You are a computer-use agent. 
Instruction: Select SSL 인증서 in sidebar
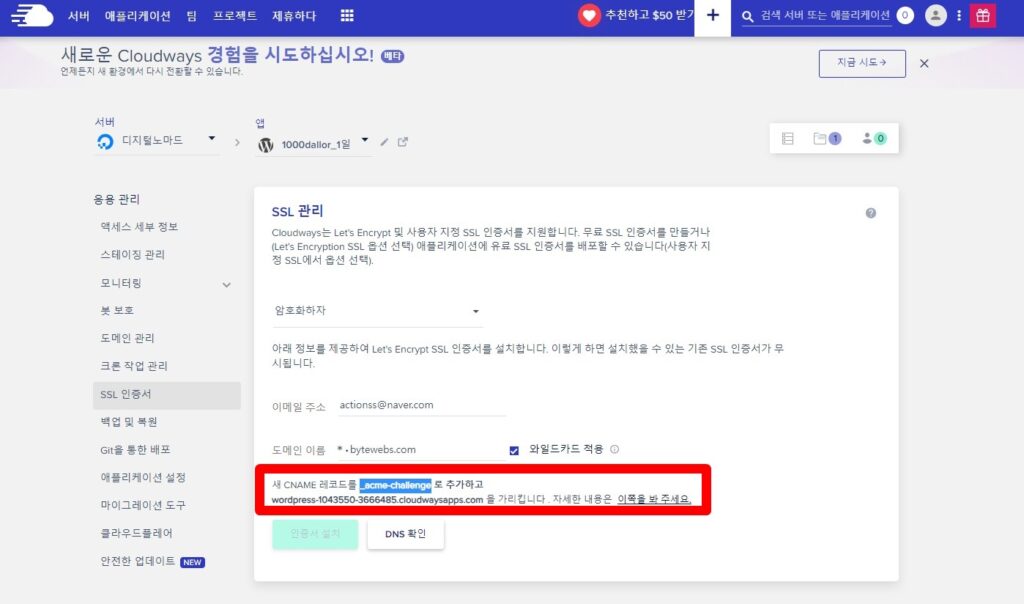(x=167, y=394)
